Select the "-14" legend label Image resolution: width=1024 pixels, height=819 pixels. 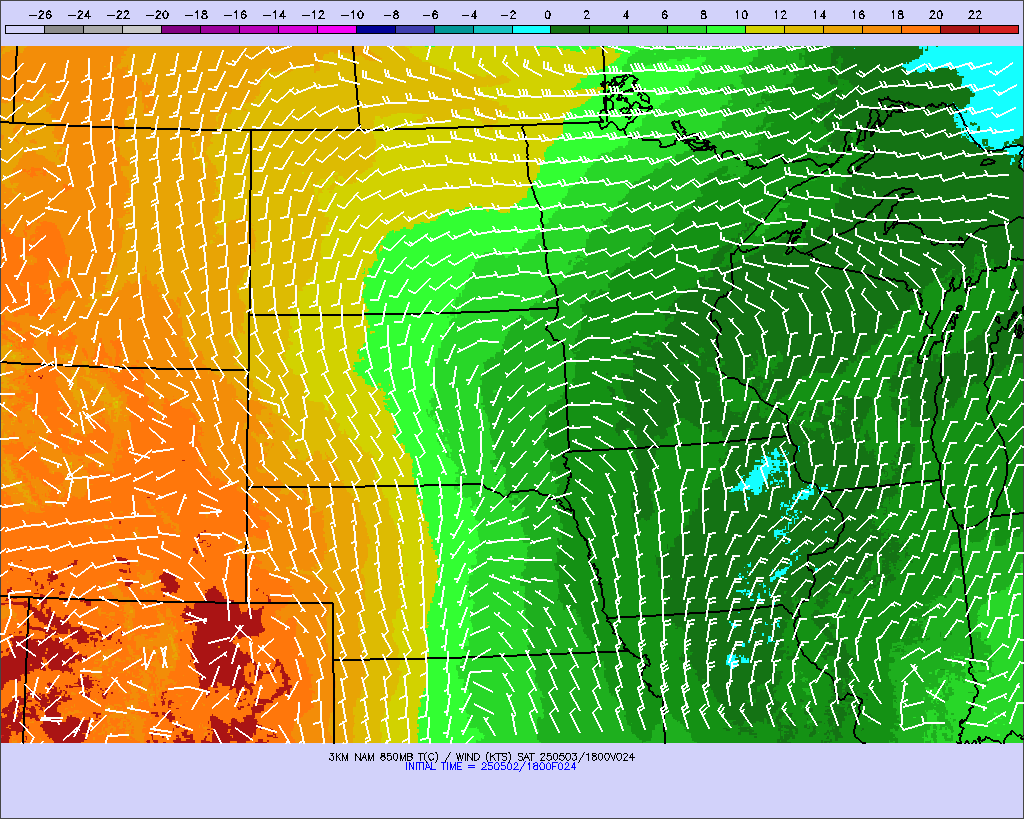point(274,14)
